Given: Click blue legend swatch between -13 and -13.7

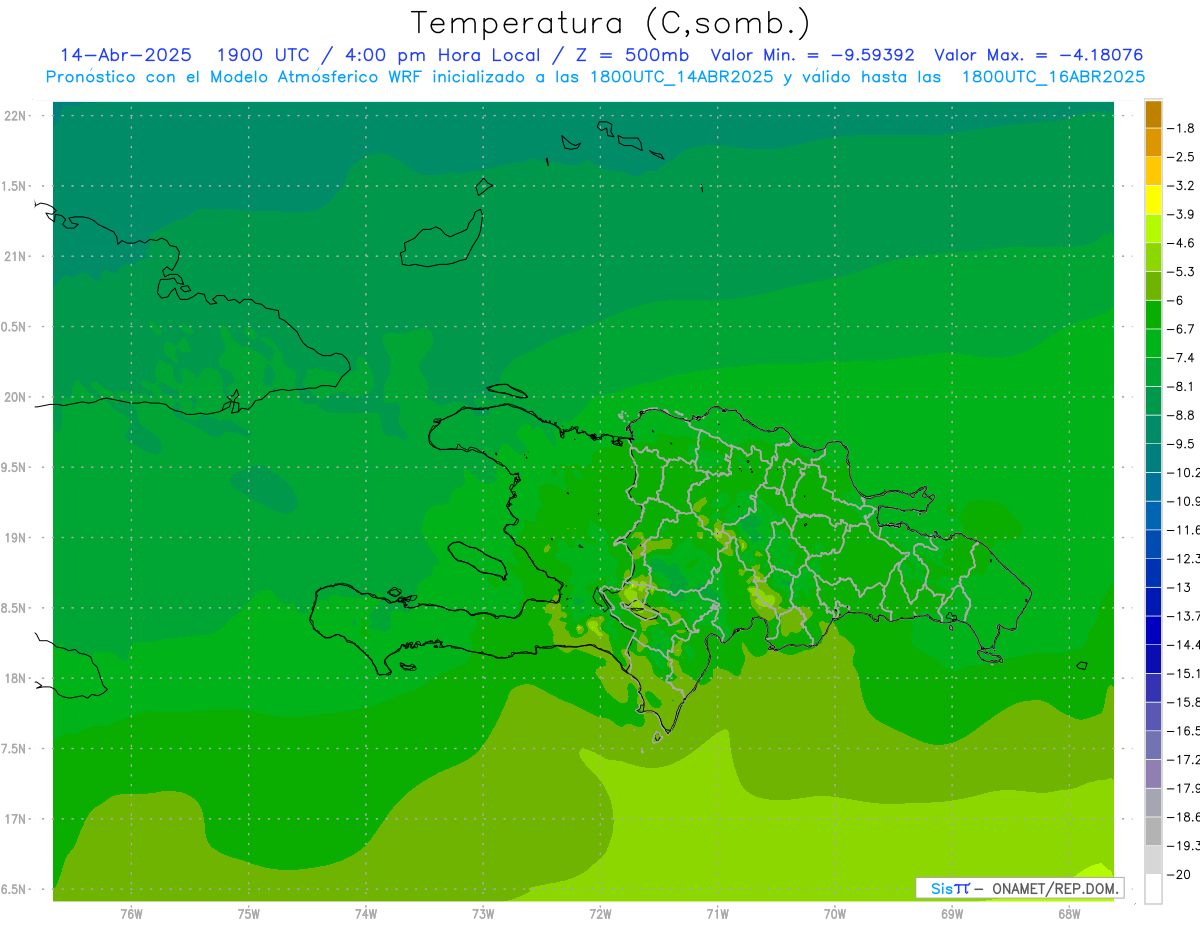Looking at the screenshot, I should (x=1153, y=601).
